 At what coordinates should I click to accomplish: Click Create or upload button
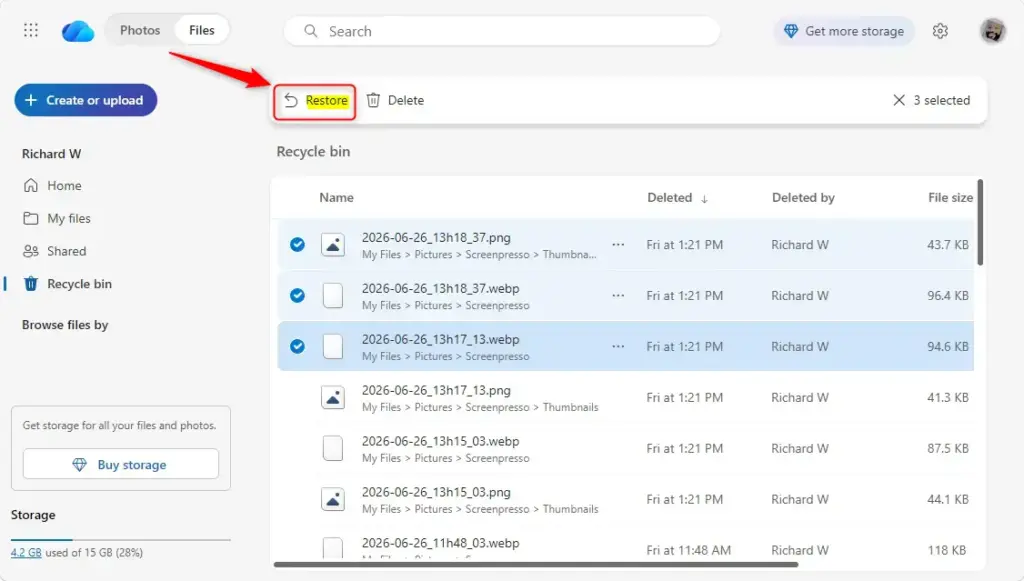click(x=86, y=100)
